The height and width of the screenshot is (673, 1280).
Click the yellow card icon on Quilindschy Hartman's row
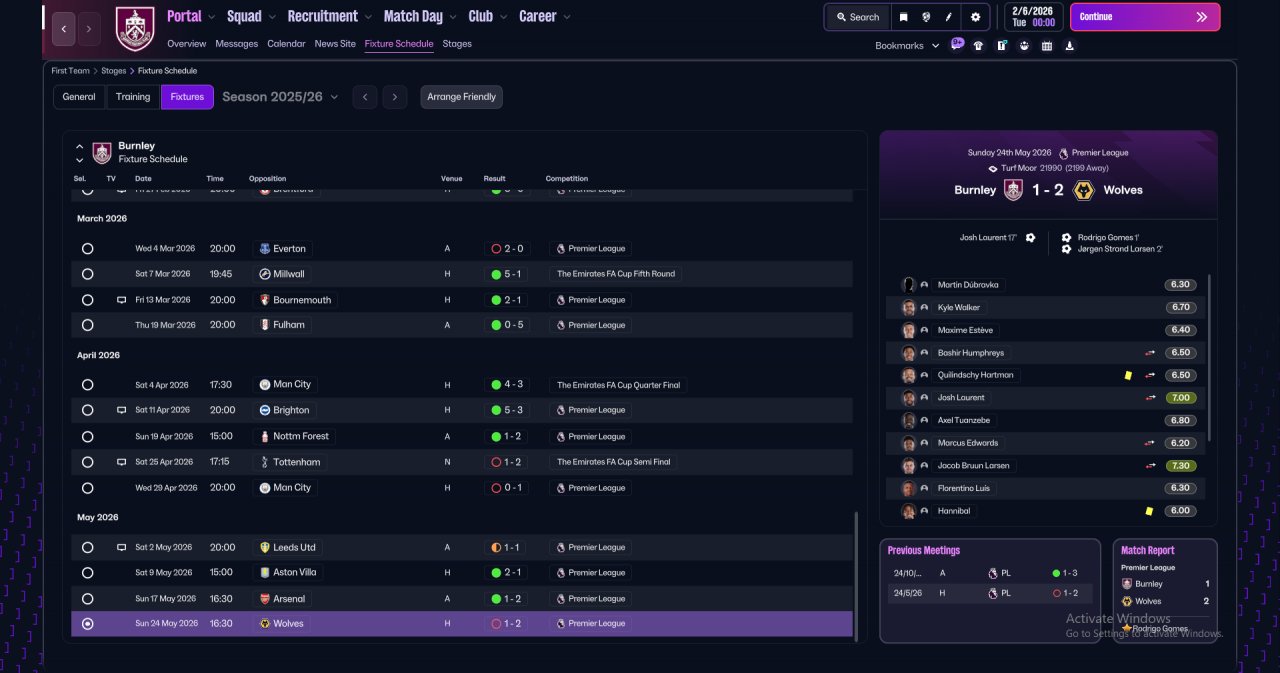tap(1128, 375)
